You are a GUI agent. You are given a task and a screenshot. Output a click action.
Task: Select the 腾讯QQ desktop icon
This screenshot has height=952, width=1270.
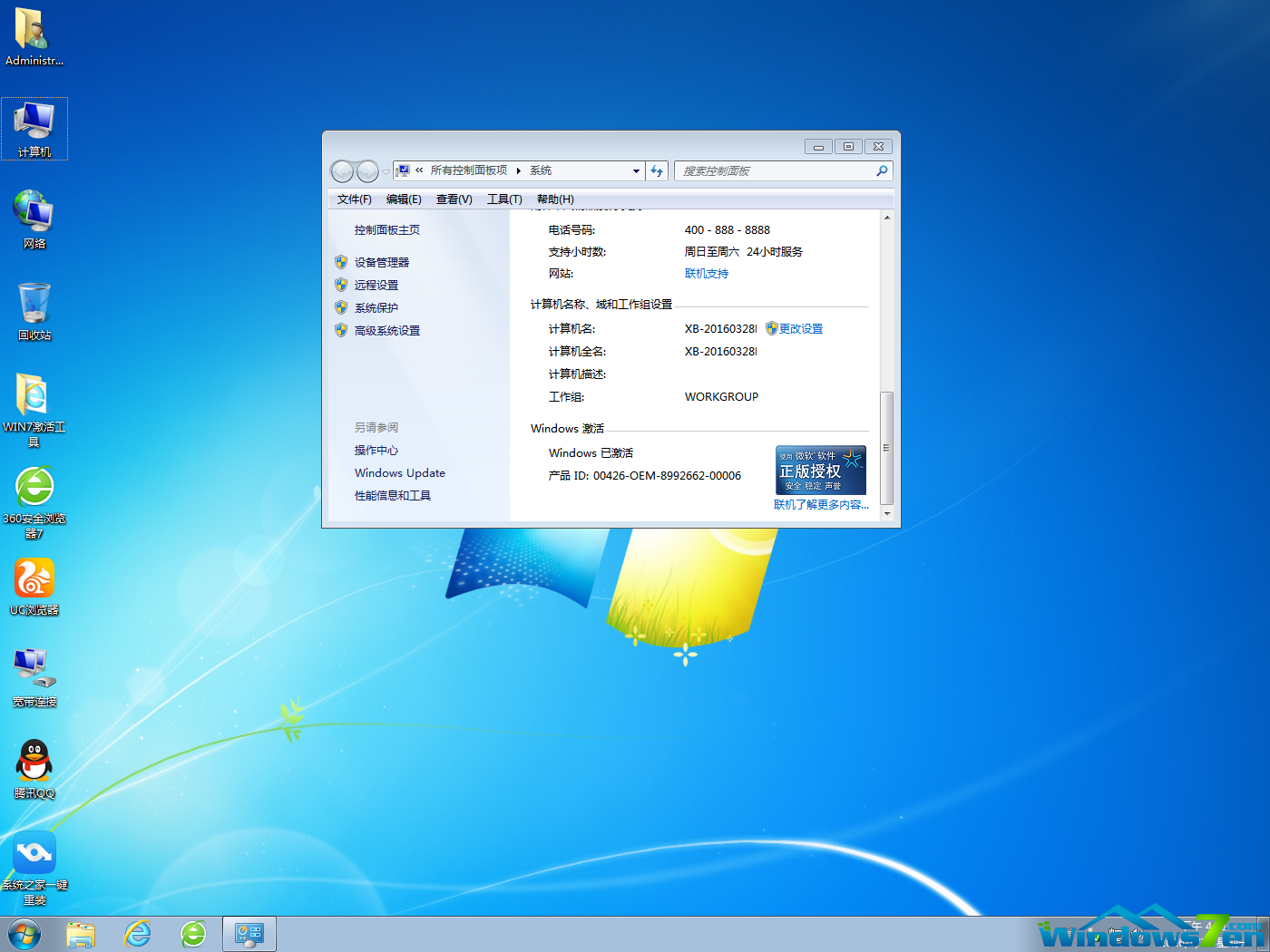[x=34, y=770]
